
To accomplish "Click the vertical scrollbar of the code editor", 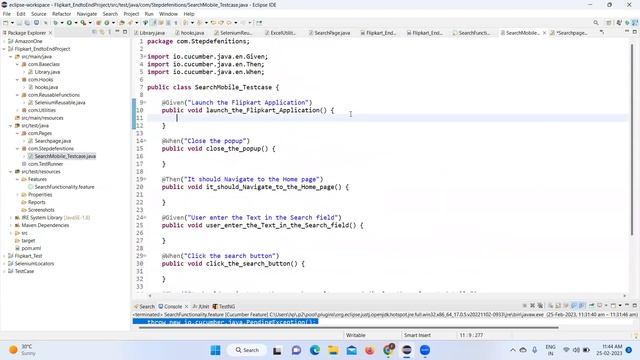I will pos(632,139).
